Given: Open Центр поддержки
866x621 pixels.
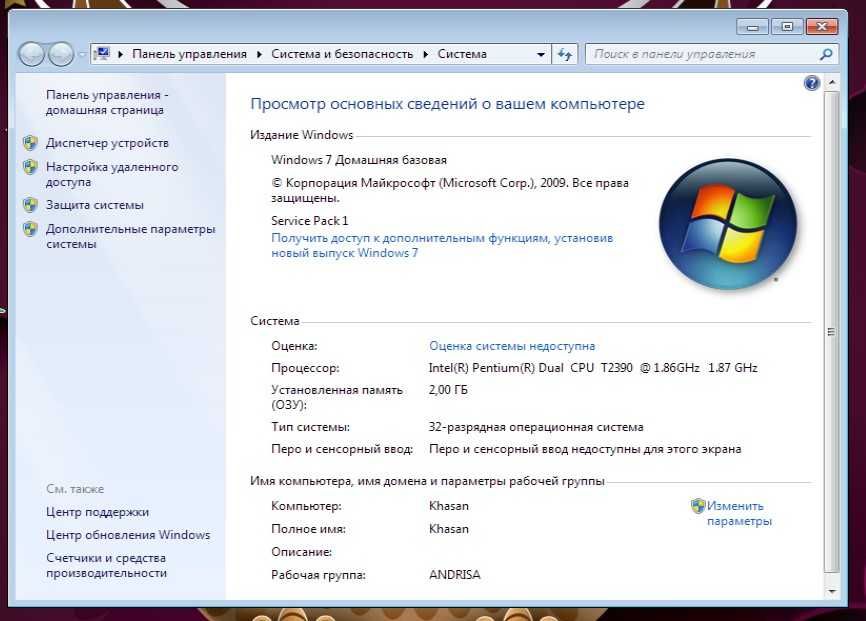Looking at the screenshot, I should point(97,512).
